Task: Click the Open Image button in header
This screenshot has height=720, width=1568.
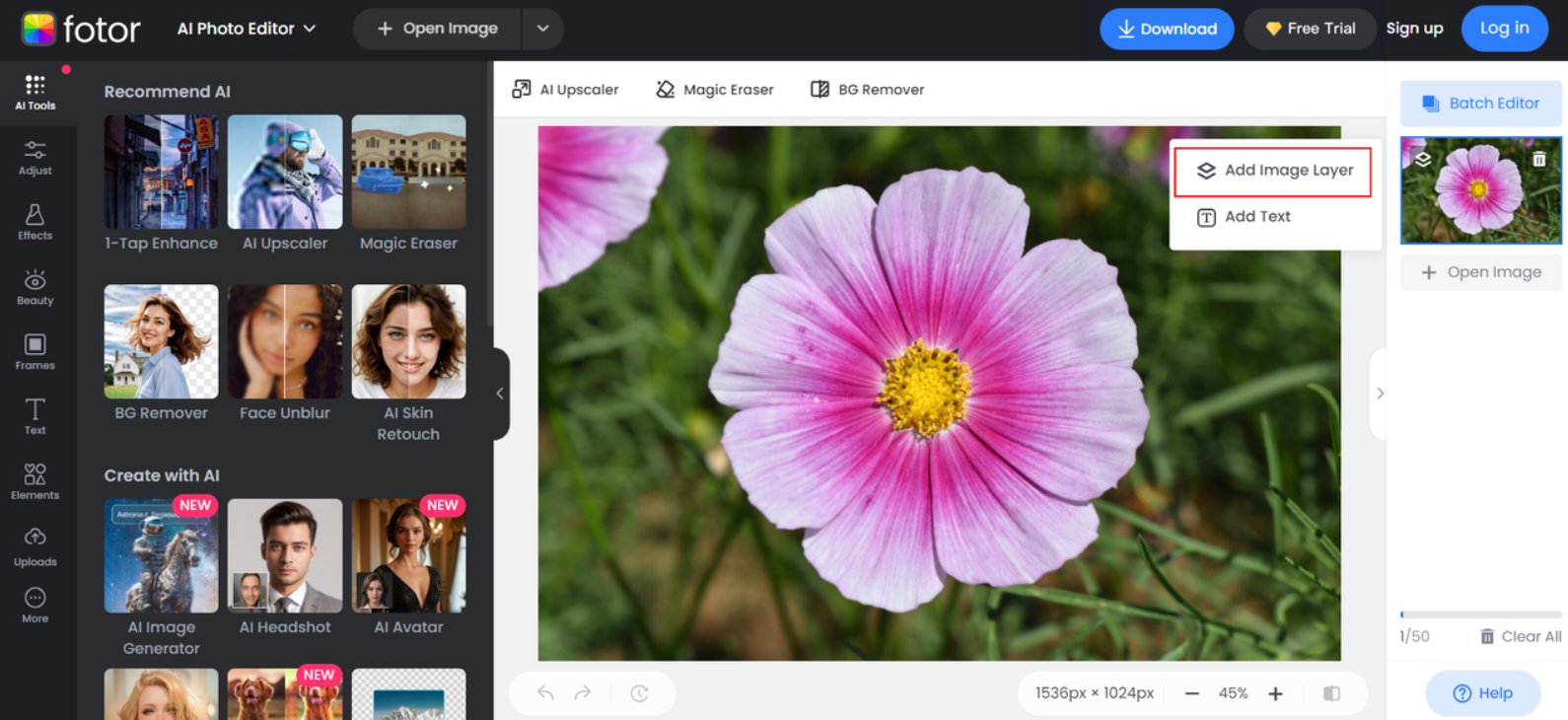Action: [438, 29]
